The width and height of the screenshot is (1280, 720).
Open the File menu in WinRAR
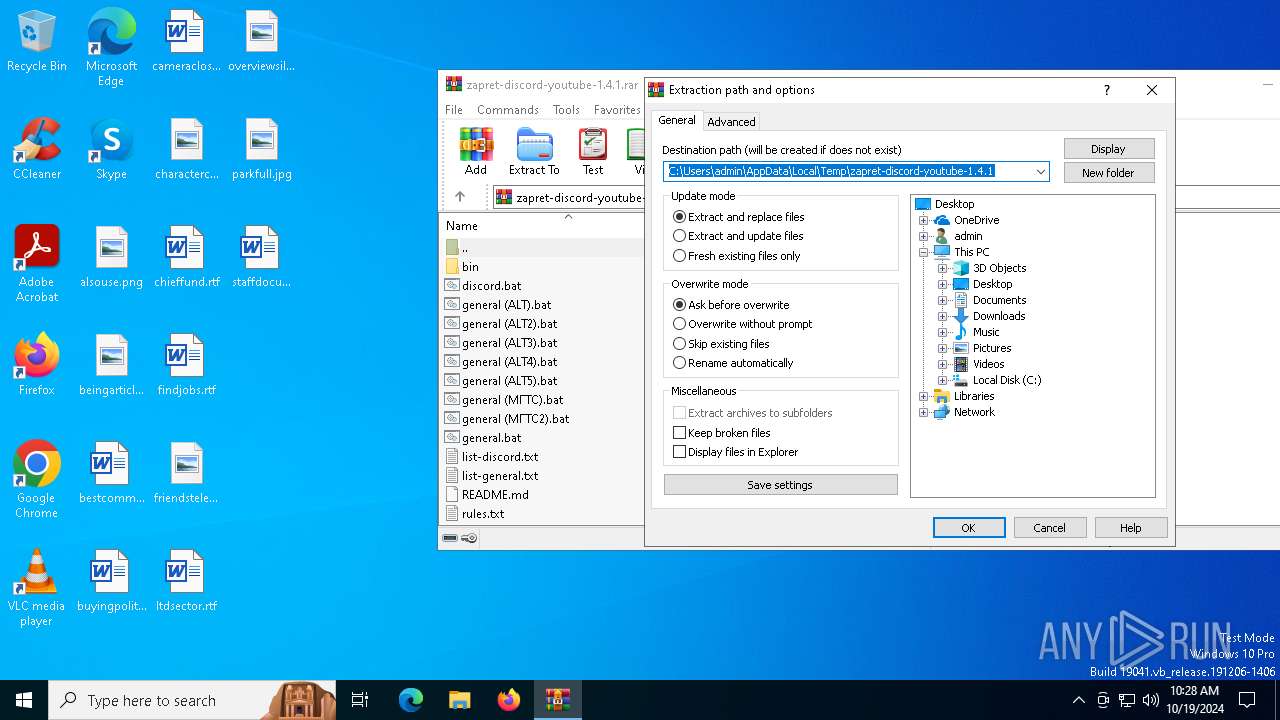coord(454,110)
